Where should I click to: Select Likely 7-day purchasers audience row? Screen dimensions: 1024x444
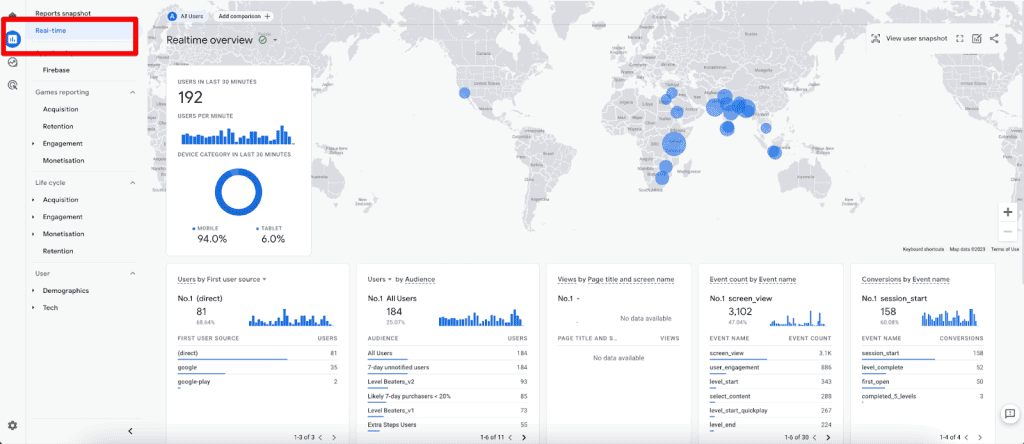tap(447, 398)
